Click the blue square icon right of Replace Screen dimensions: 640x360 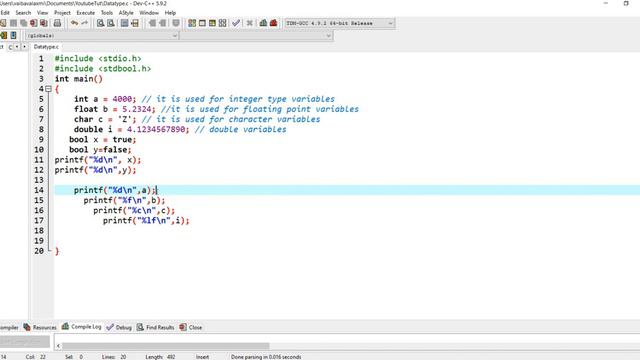[124, 23]
